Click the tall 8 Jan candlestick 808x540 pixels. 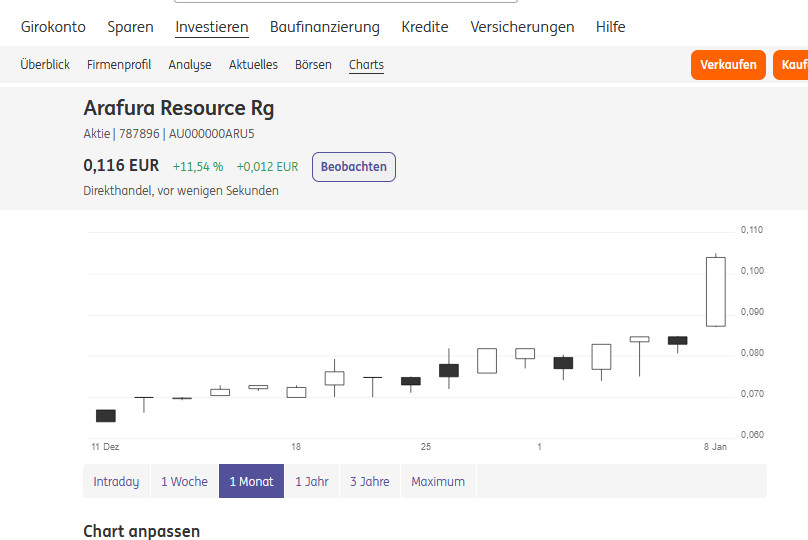pos(716,291)
